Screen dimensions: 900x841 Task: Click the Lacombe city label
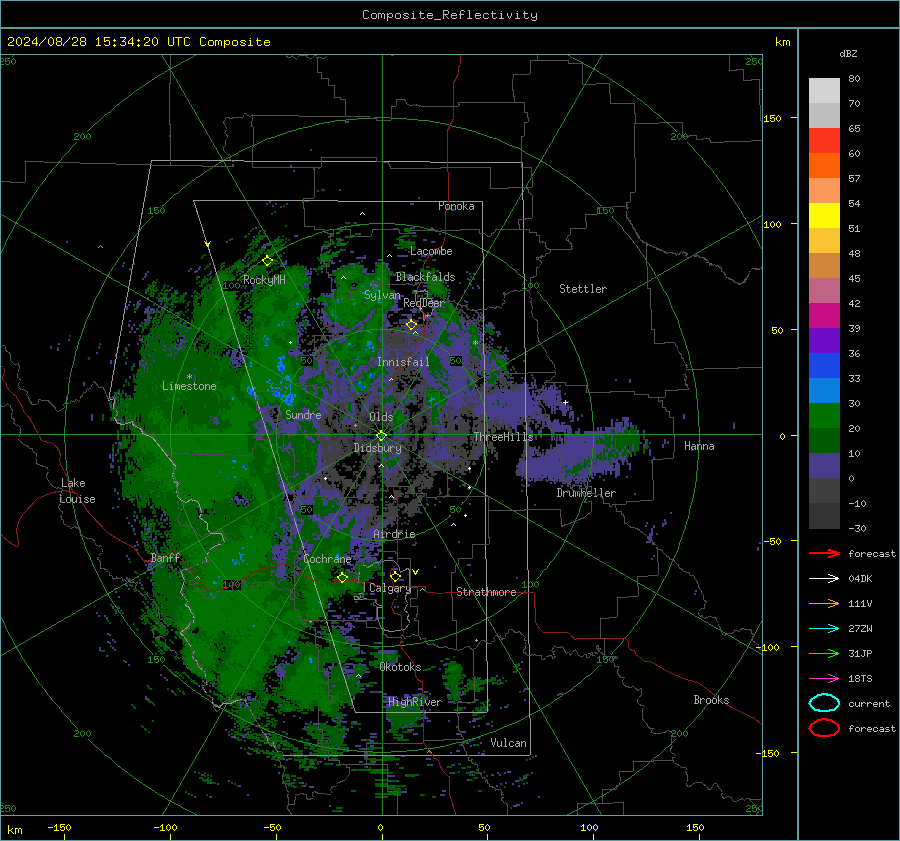431,251
